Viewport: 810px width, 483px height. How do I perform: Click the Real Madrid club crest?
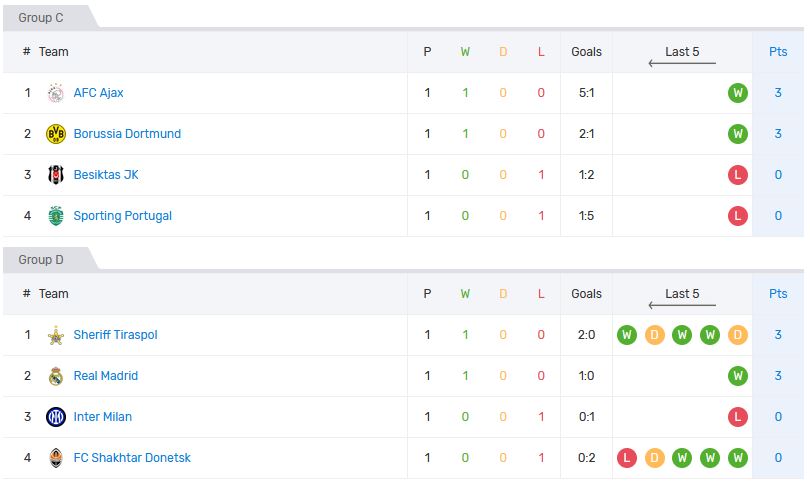(x=56, y=376)
